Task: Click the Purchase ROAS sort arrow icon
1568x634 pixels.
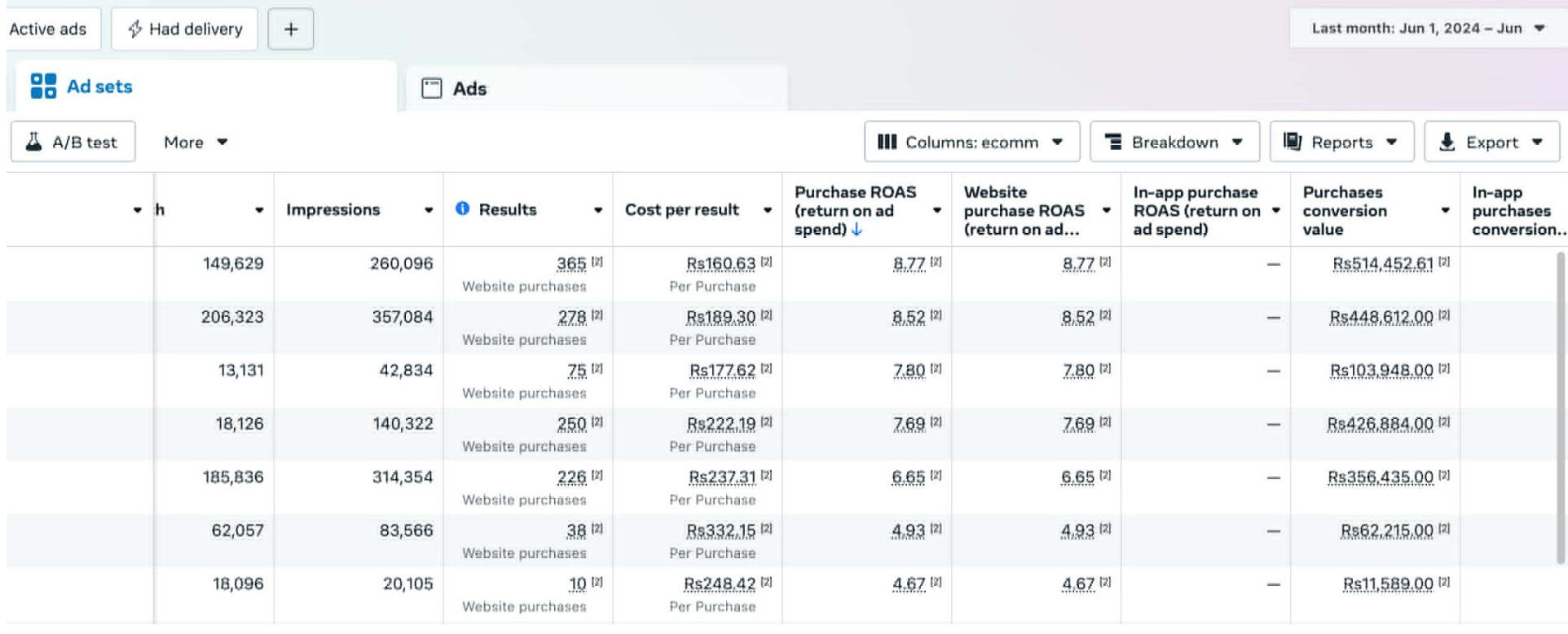Action: coord(857,230)
